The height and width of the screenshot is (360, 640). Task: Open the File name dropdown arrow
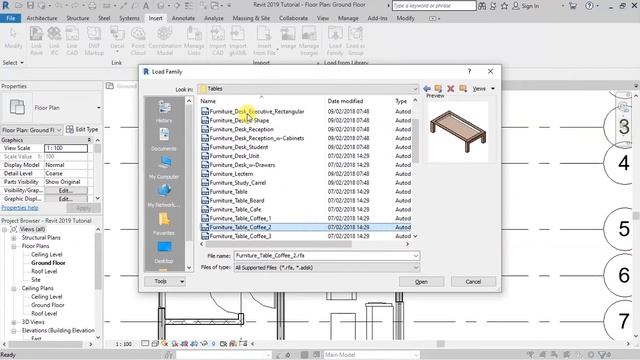coord(416,256)
